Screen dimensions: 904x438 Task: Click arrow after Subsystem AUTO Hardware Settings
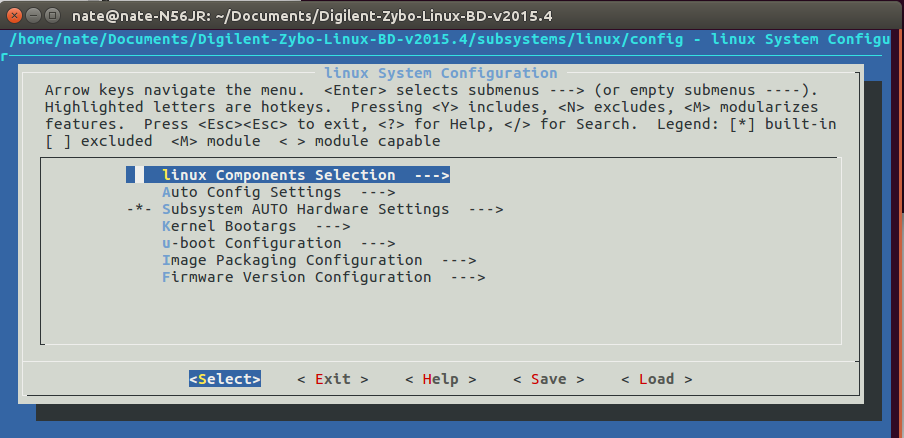point(485,209)
